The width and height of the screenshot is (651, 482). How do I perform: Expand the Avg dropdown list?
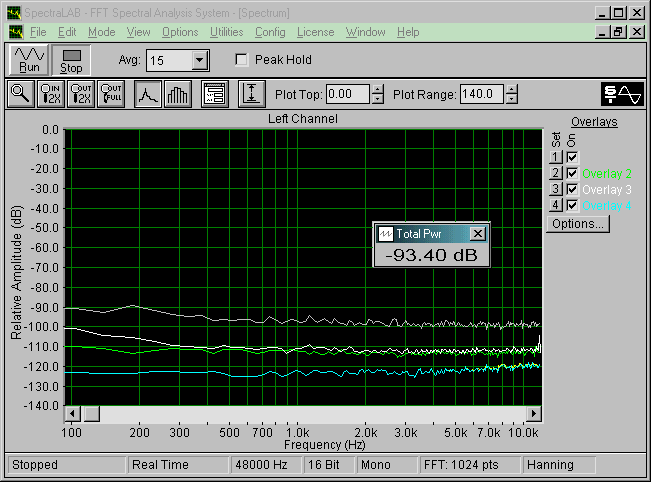(200, 61)
